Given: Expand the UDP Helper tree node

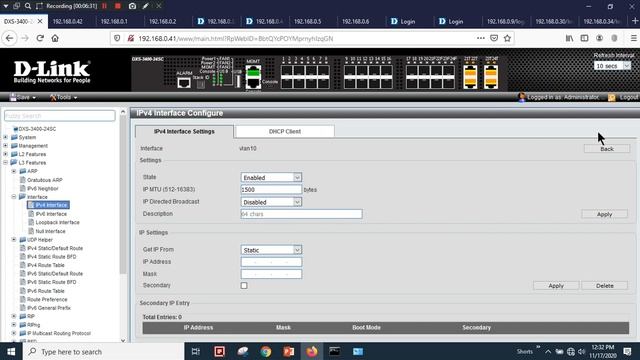Looking at the screenshot, I should tap(14, 240).
